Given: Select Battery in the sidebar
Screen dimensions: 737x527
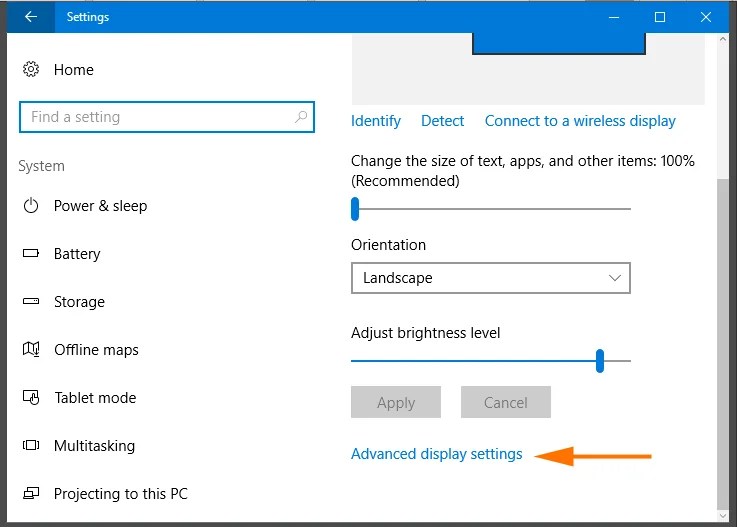Looking at the screenshot, I should [77, 254].
